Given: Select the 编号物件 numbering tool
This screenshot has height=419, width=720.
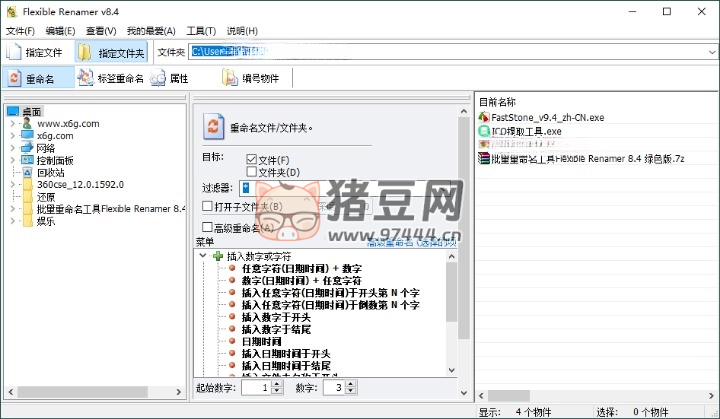Looking at the screenshot, I should (229, 78).
